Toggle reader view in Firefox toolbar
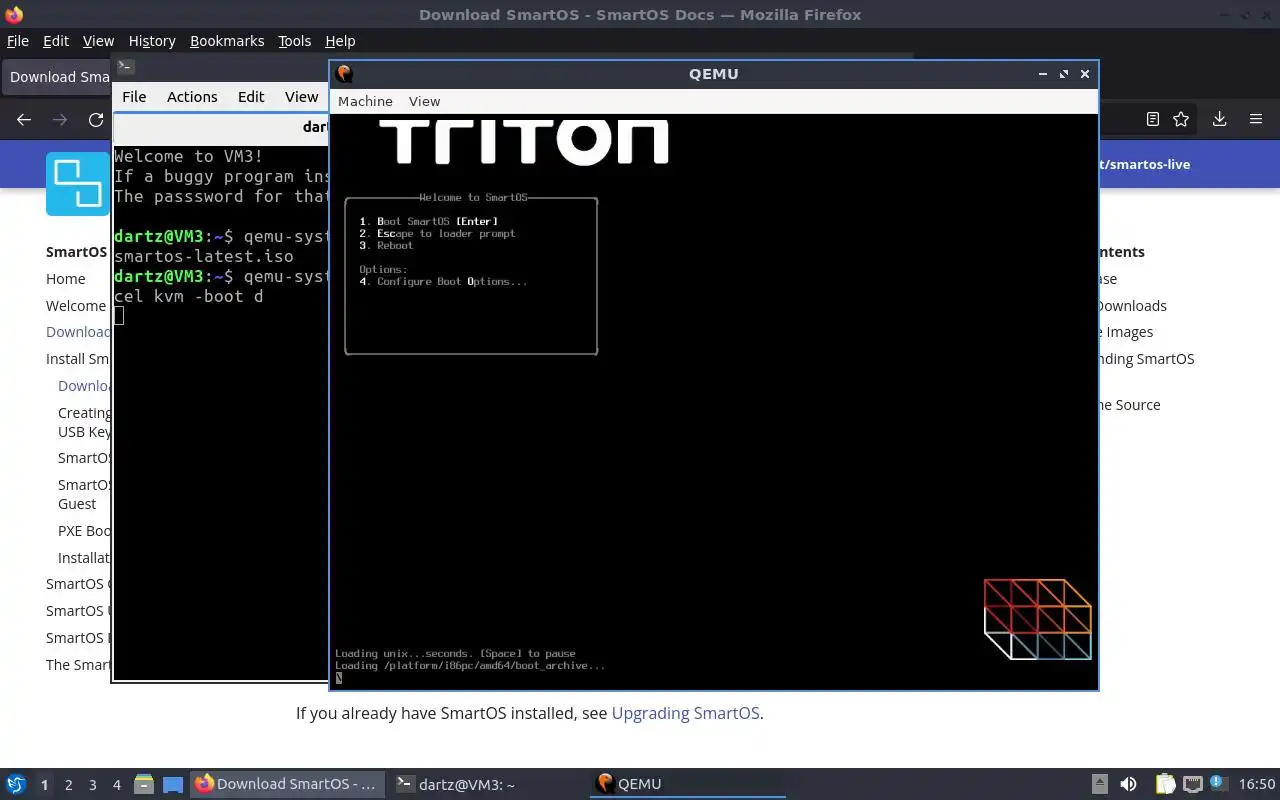Image resolution: width=1280 pixels, height=800 pixels. 1152,119
